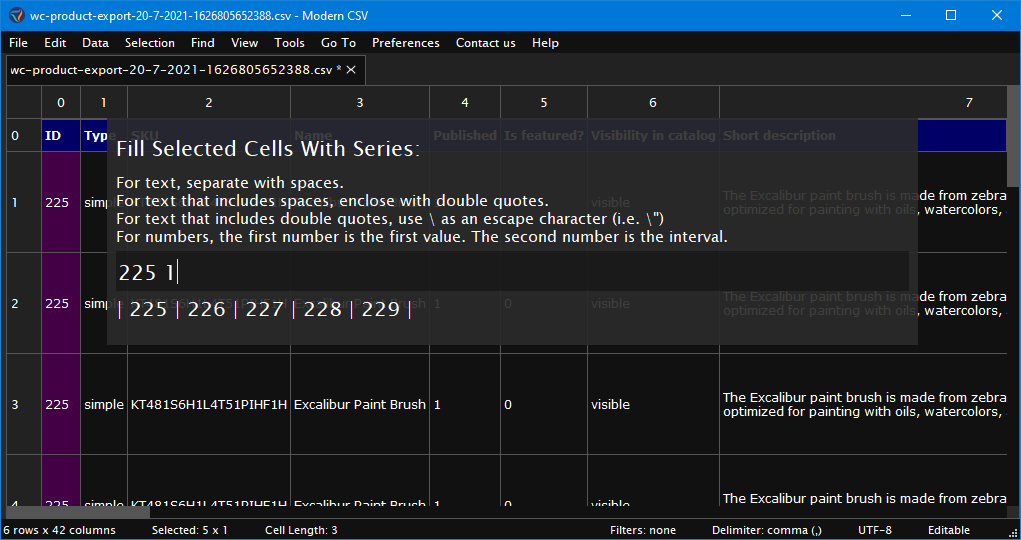The height and width of the screenshot is (540, 1021).
Task: Open the Selection menu
Action: pyautogui.click(x=150, y=43)
